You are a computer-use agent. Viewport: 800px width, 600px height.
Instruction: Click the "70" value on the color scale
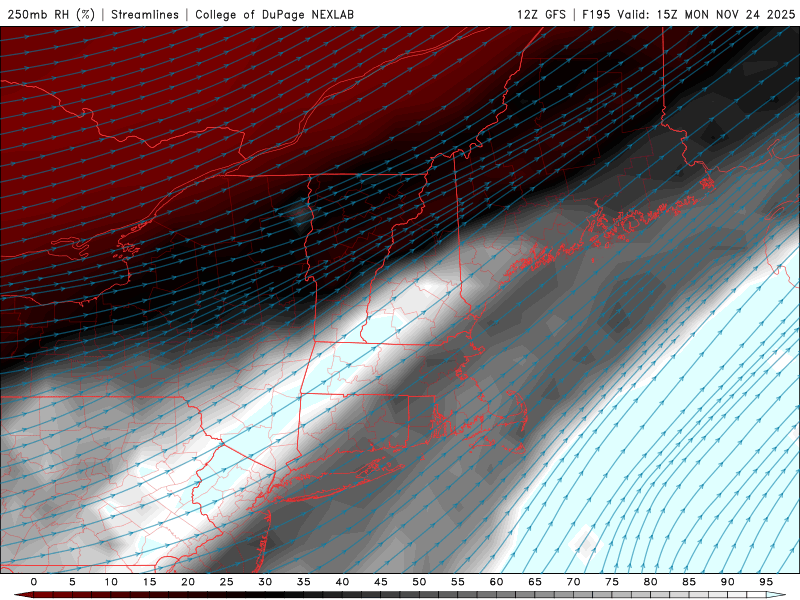pos(573,582)
